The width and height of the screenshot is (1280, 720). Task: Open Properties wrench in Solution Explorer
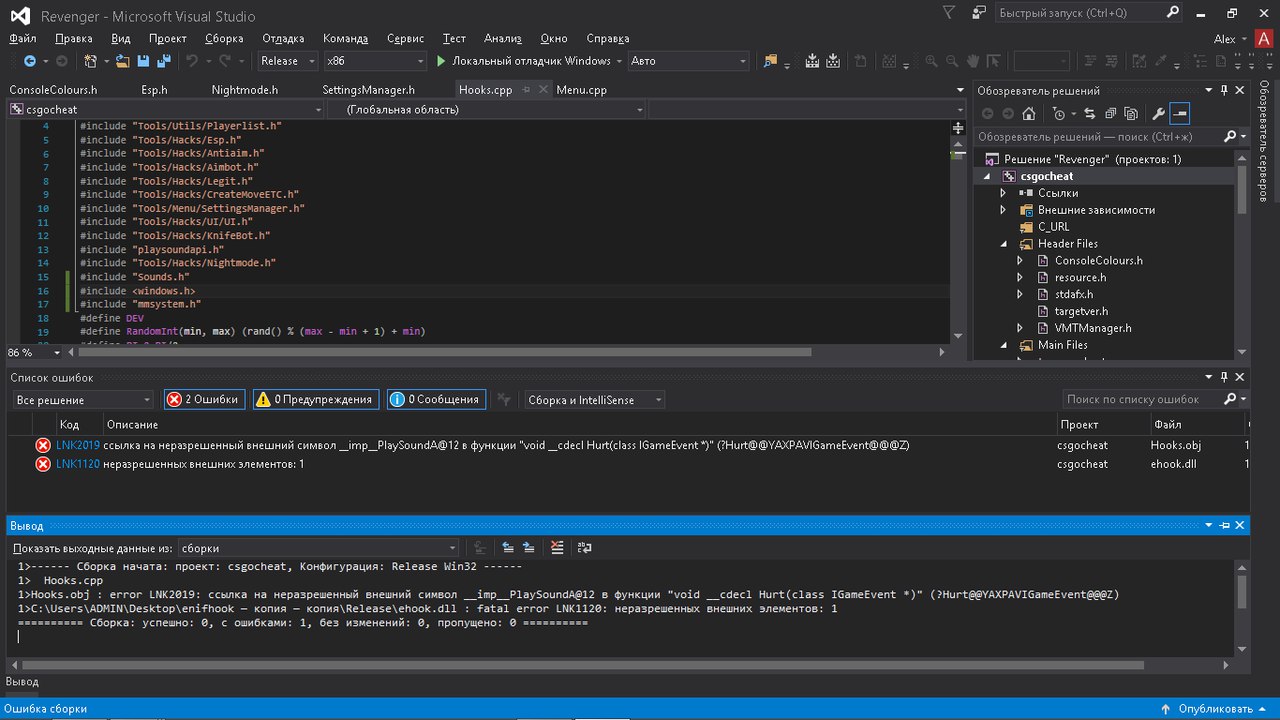[1158, 113]
